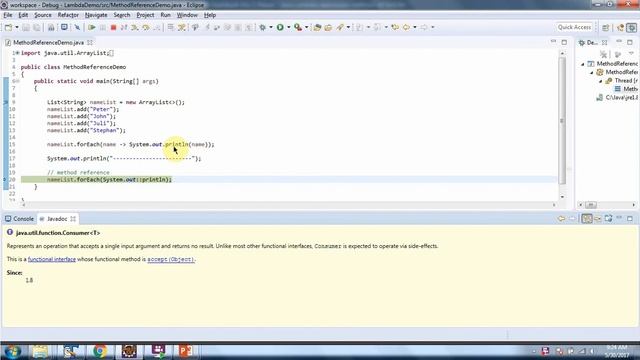Click Open Attached Javadoc in Browser icon
The height and width of the screenshot is (360, 640).
609,219
